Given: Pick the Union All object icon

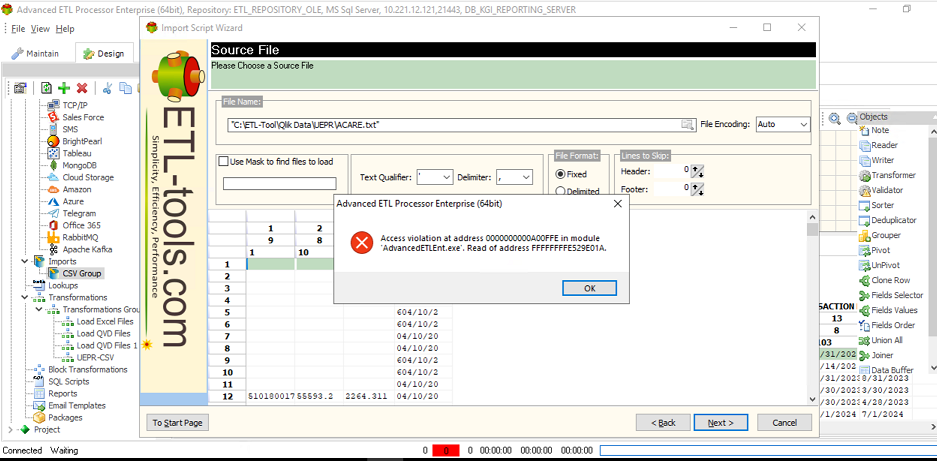Looking at the screenshot, I should (x=864, y=340).
